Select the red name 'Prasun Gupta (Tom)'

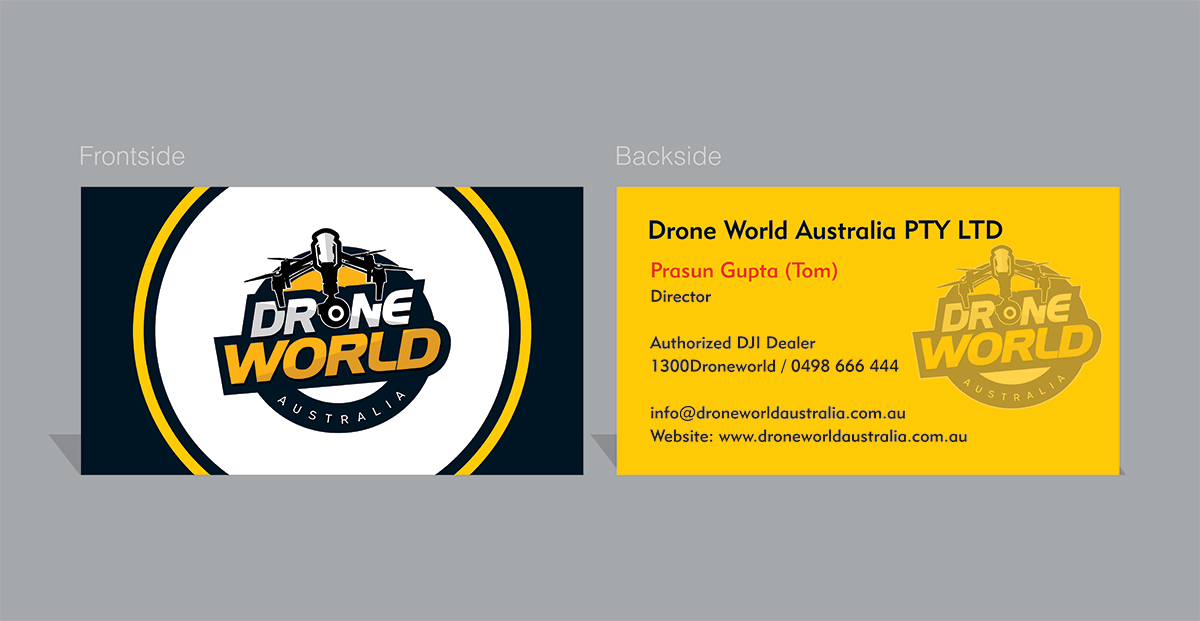click(744, 271)
